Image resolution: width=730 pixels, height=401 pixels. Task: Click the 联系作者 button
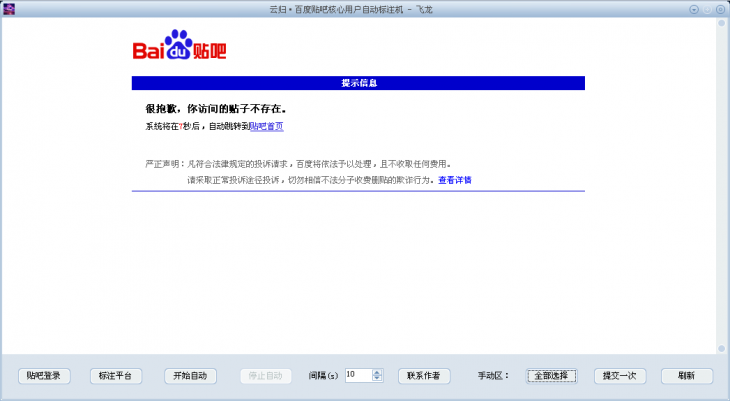[x=424, y=376]
